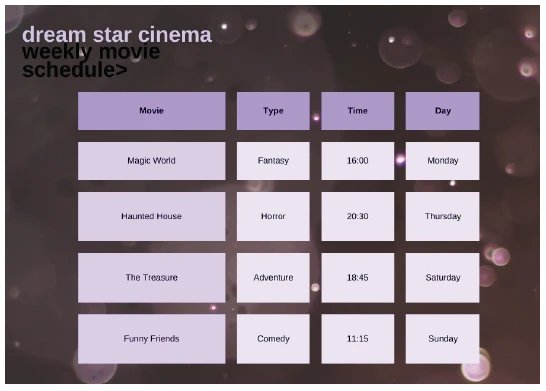Click the 'Saturday' day cell
Screen dimensions: 546x391
click(442, 277)
